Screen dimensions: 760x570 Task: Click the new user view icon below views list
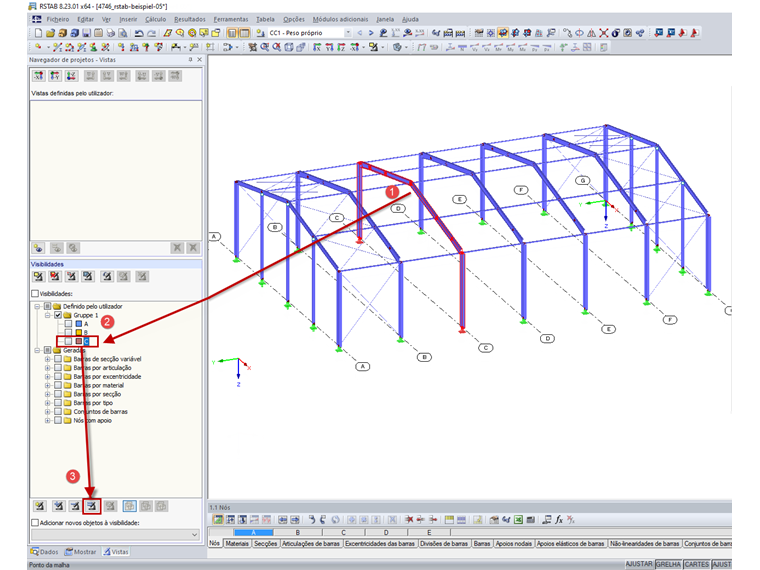[38, 248]
